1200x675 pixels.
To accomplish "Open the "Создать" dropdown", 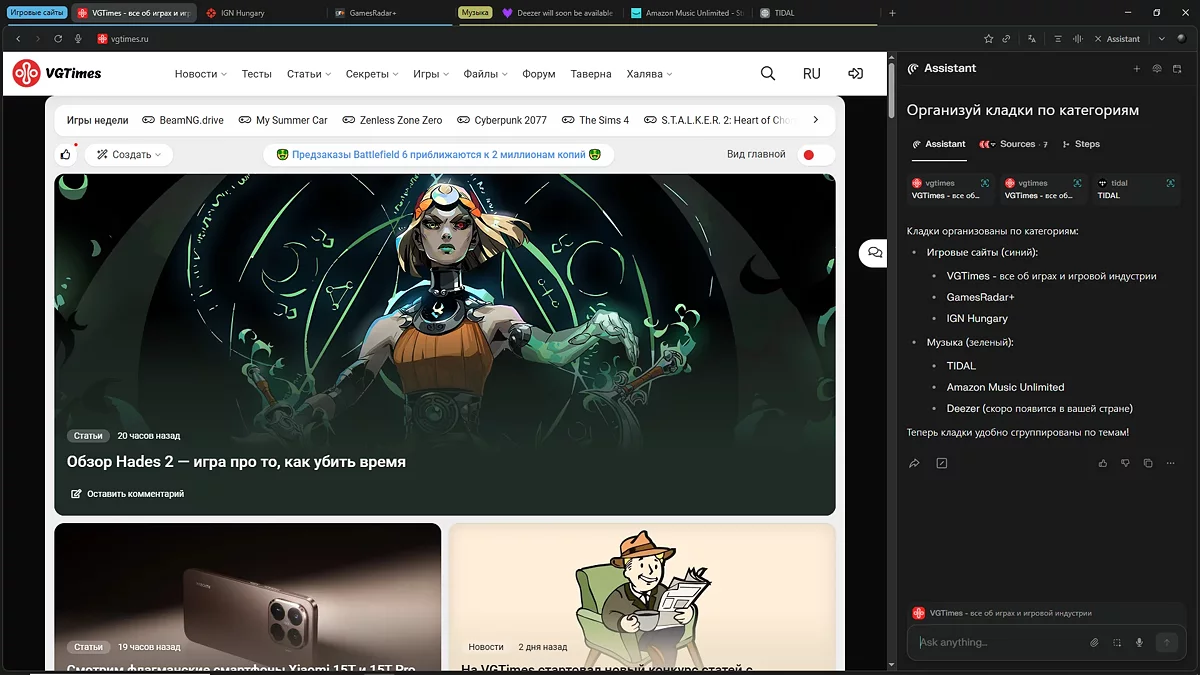I will coord(130,155).
